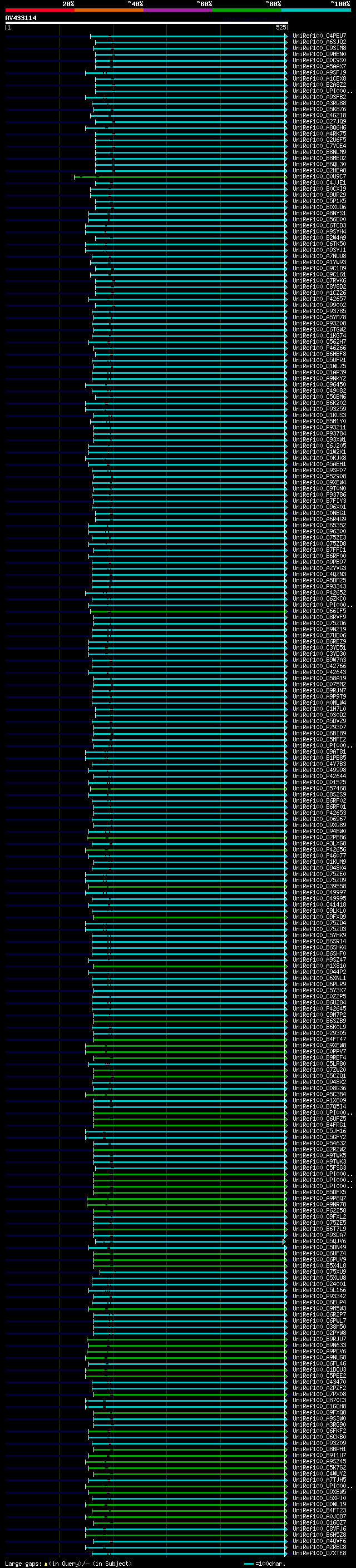Click the purple ~60% identity legend segment
356x1568 pixels.
tap(179, 10)
